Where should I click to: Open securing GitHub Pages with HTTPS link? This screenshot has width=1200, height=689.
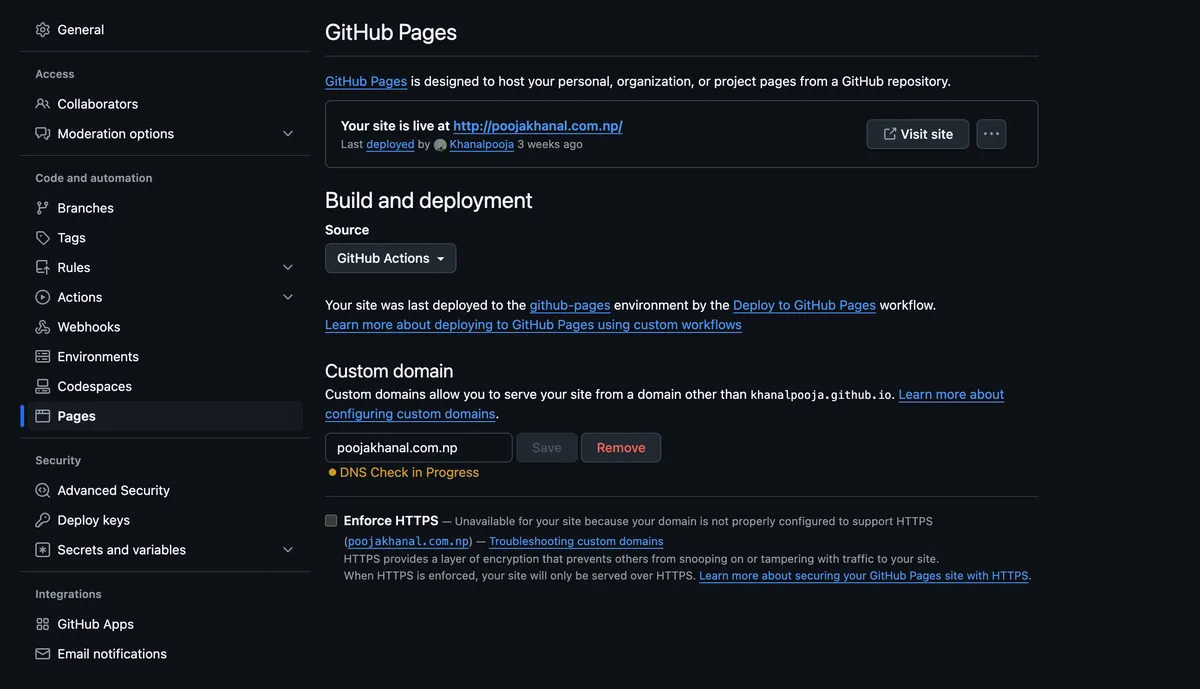tap(864, 576)
